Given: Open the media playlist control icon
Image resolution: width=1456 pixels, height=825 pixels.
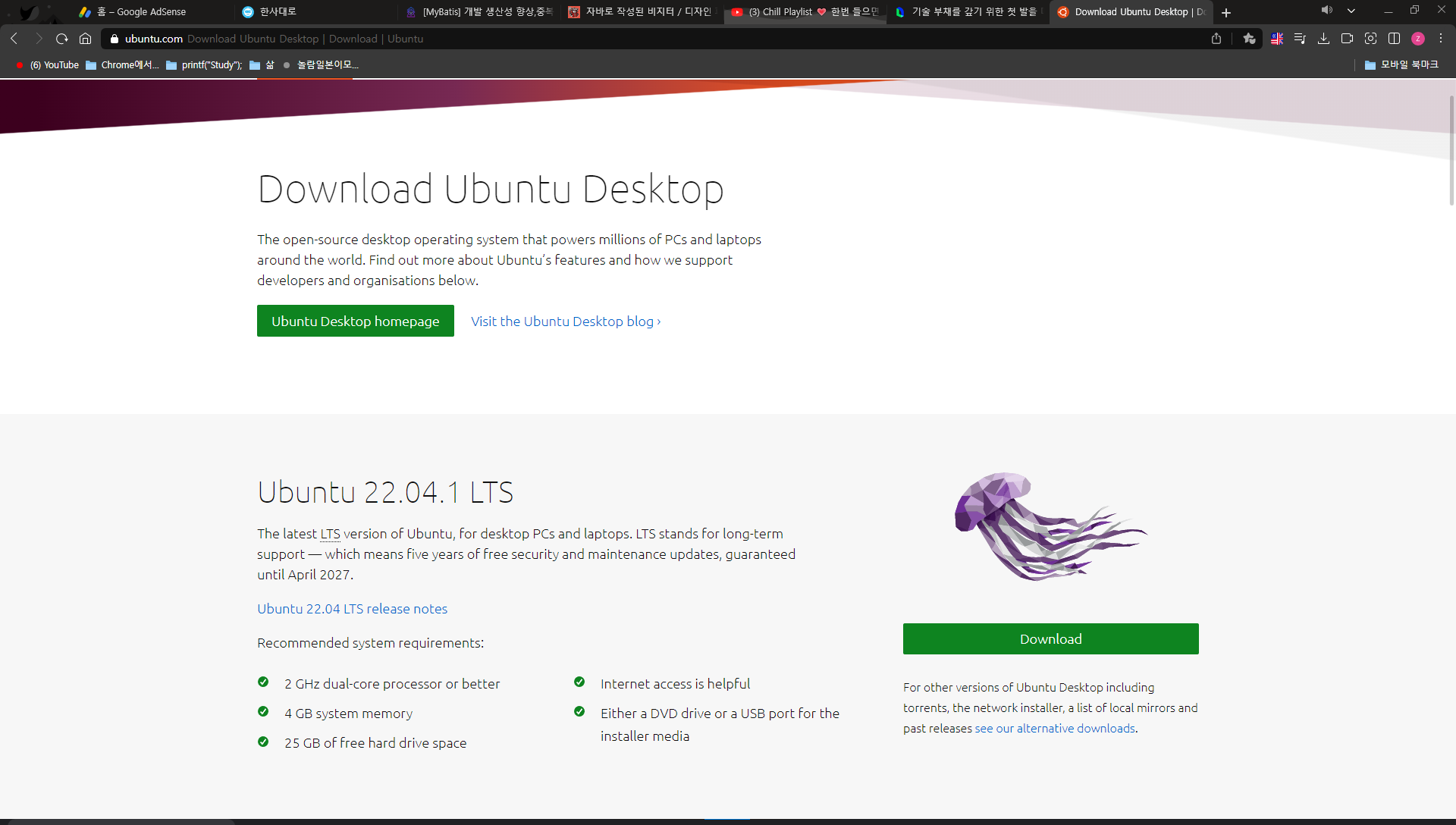Looking at the screenshot, I should [1300, 39].
